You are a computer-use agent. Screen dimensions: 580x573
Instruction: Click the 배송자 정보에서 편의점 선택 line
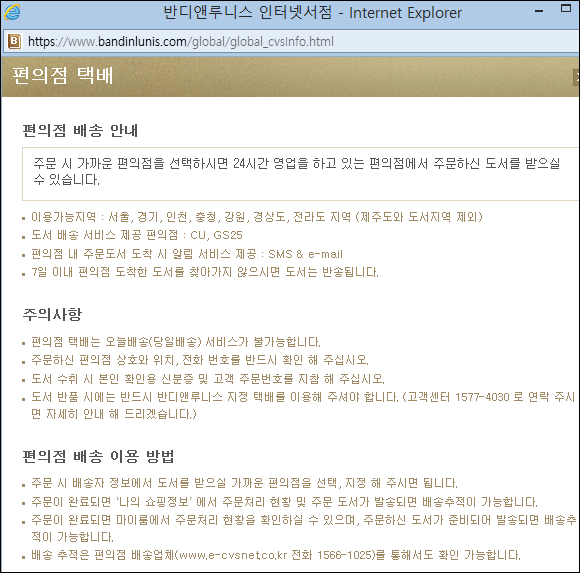(245, 483)
